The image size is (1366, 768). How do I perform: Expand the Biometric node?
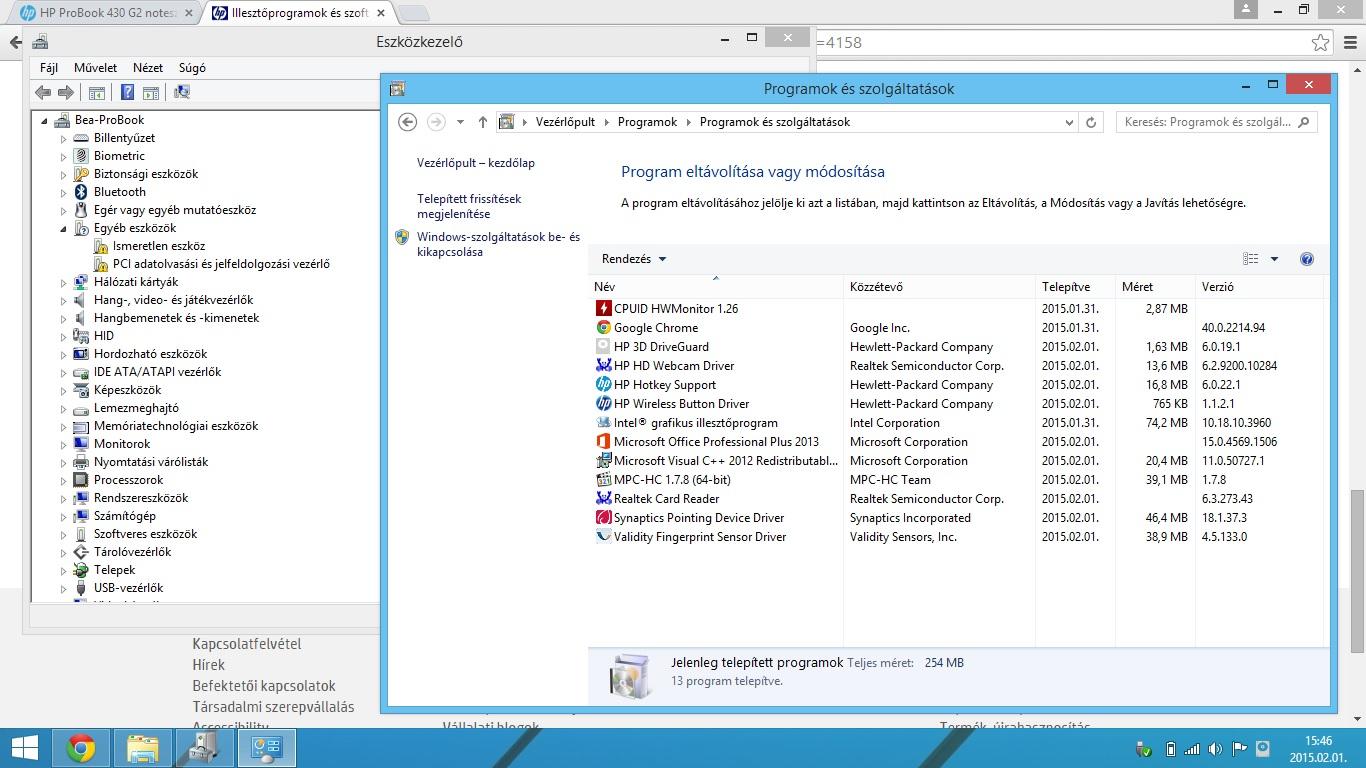[63, 157]
